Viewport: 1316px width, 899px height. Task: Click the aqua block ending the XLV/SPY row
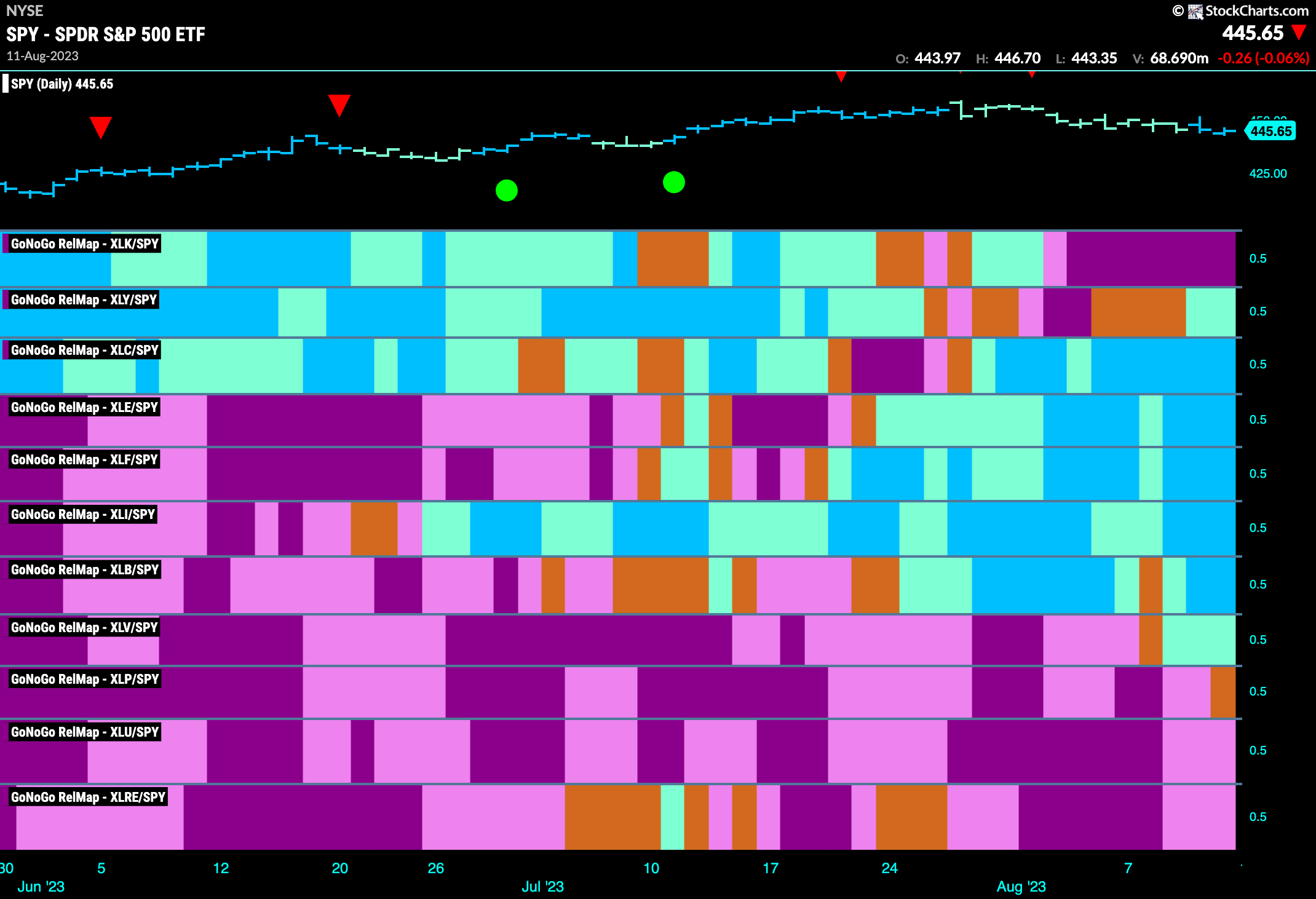[1199, 640]
